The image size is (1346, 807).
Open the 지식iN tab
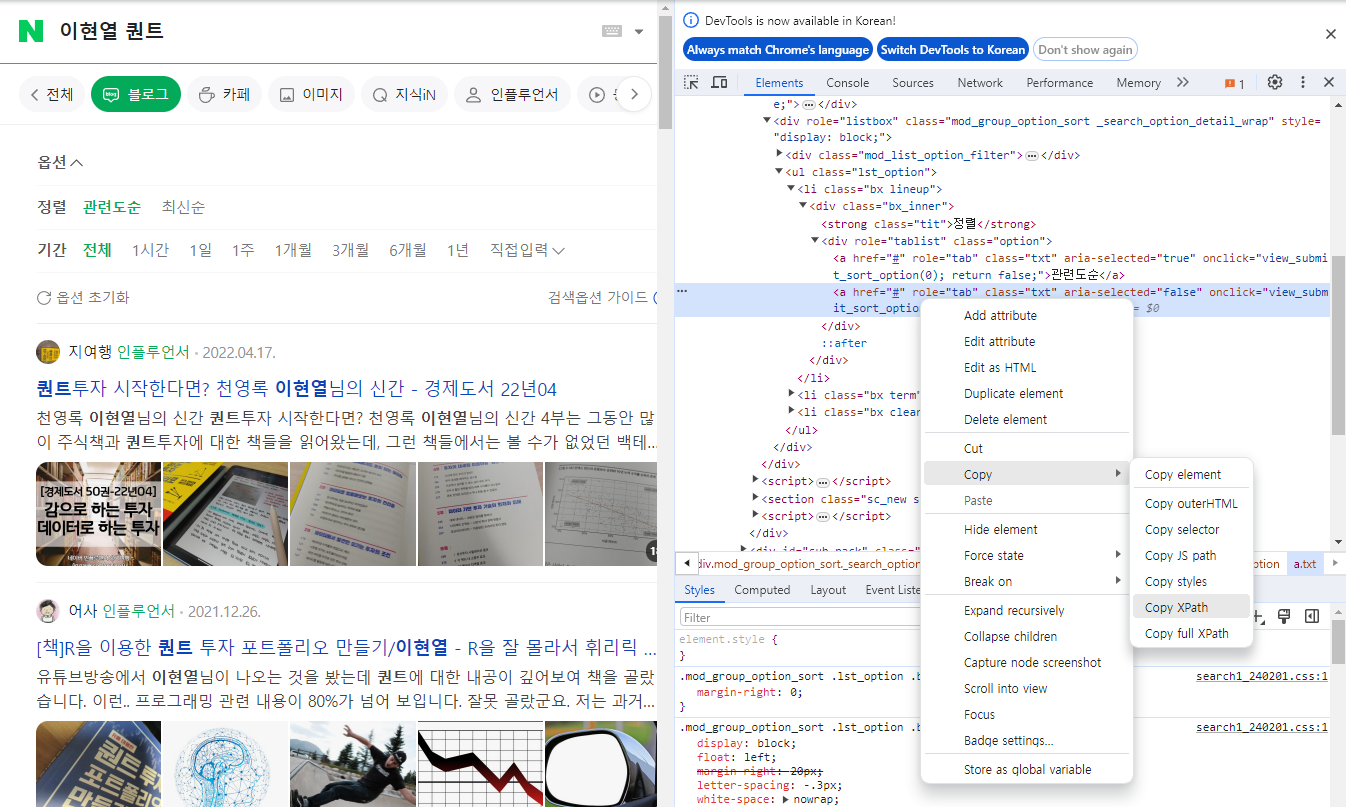click(404, 95)
